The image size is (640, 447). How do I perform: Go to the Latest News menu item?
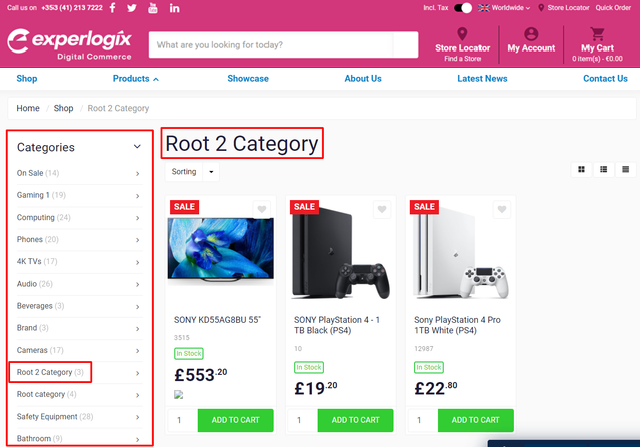click(482, 79)
